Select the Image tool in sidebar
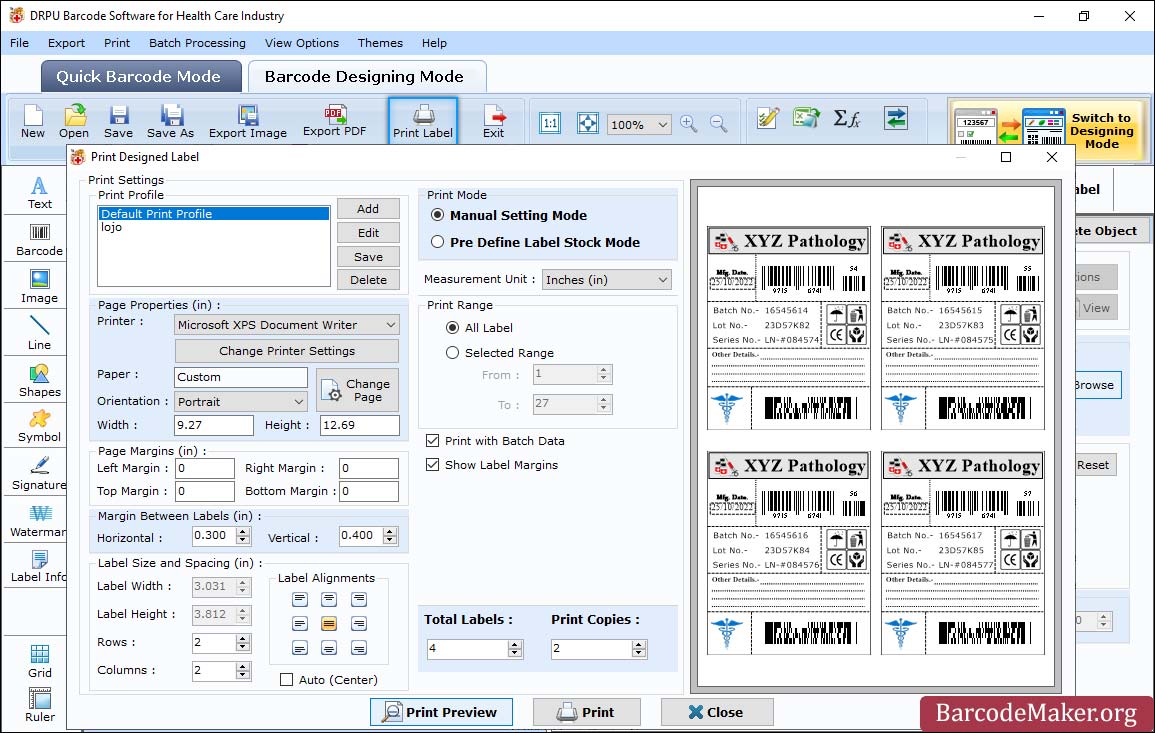Viewport: 1155px width, 733px height. 40,287
